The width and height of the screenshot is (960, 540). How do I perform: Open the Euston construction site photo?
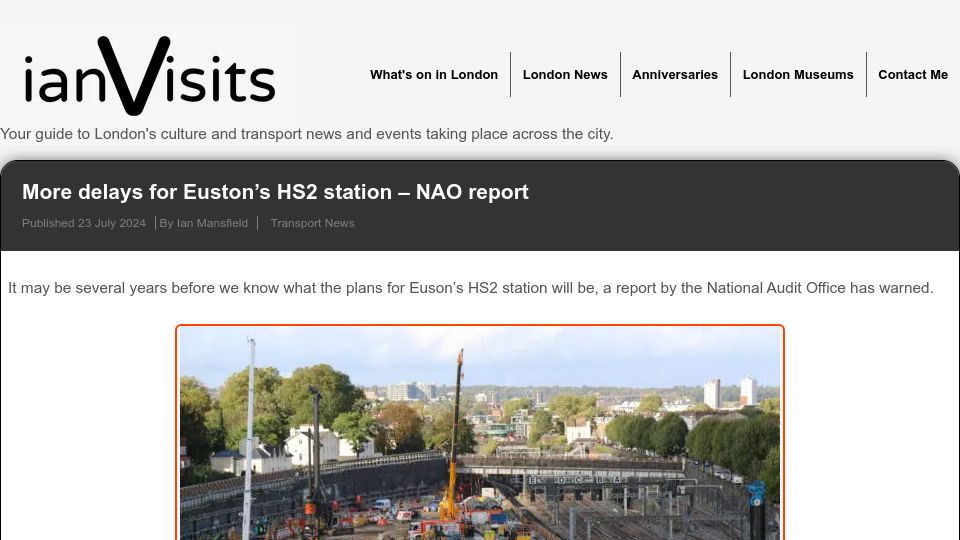480,433
